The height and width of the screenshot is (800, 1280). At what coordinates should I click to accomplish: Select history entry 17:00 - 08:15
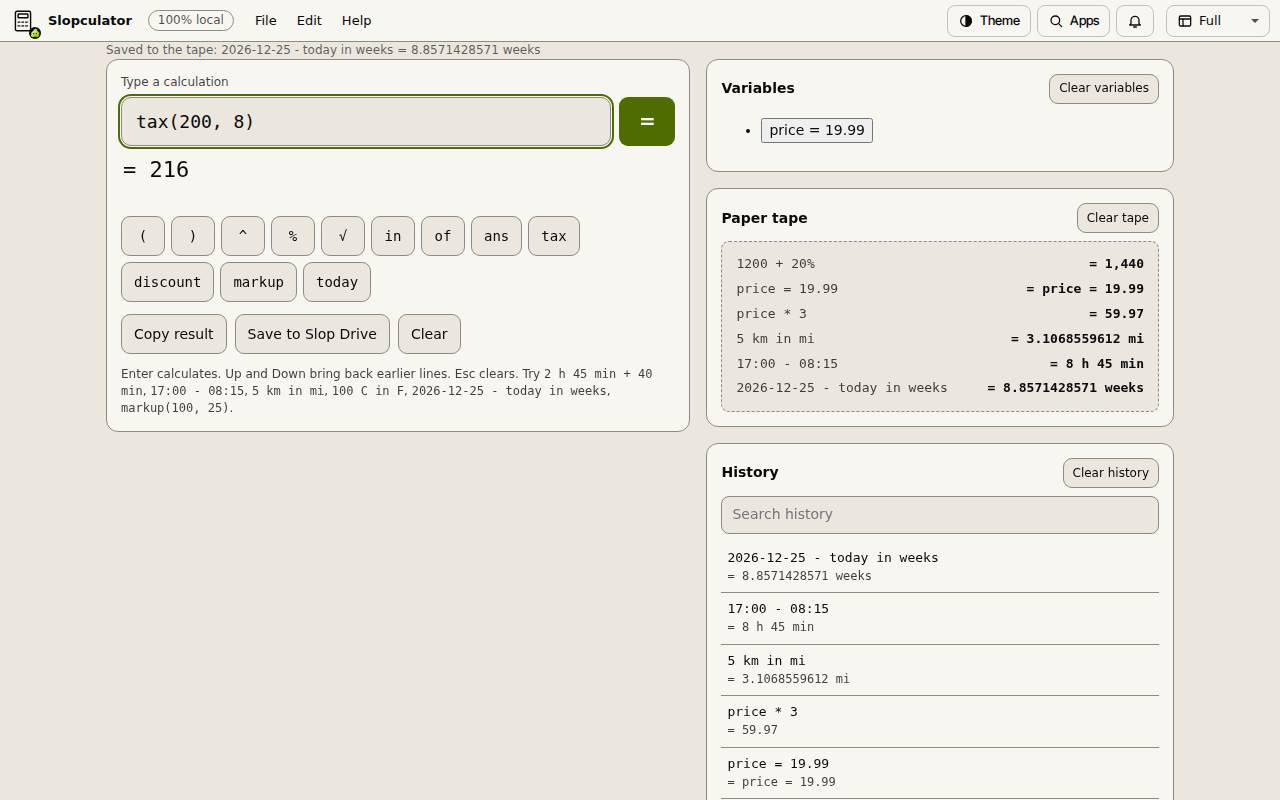[940, 618]
